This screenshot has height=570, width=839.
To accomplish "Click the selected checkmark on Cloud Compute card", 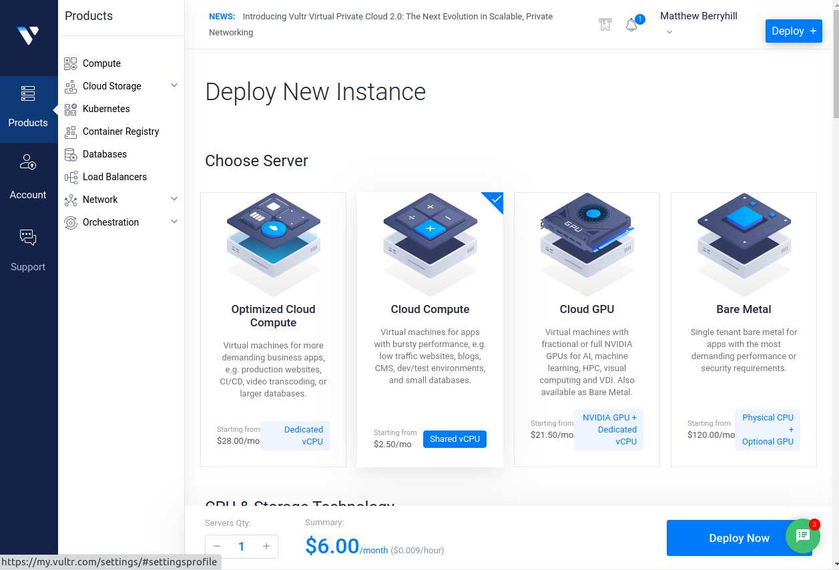I will click(495, 200).
